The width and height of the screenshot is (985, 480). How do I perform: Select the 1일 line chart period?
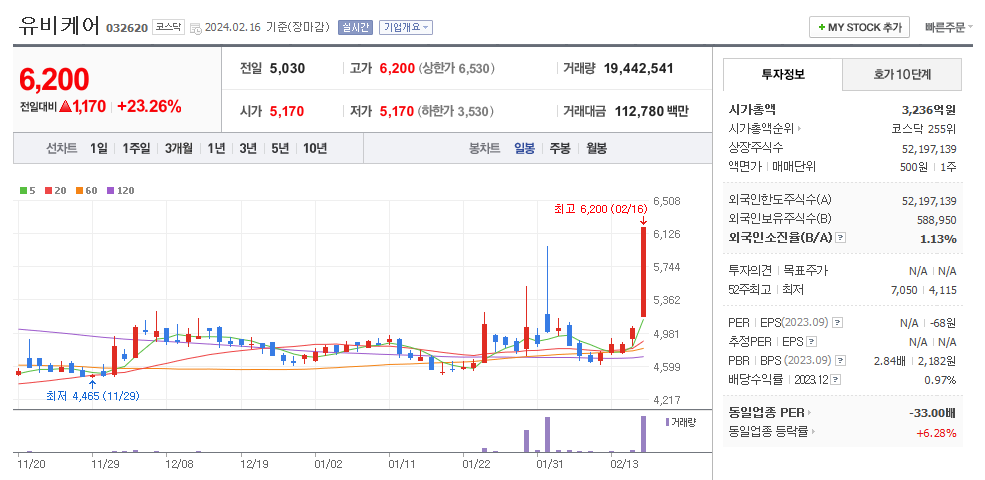tap(99, 149)
